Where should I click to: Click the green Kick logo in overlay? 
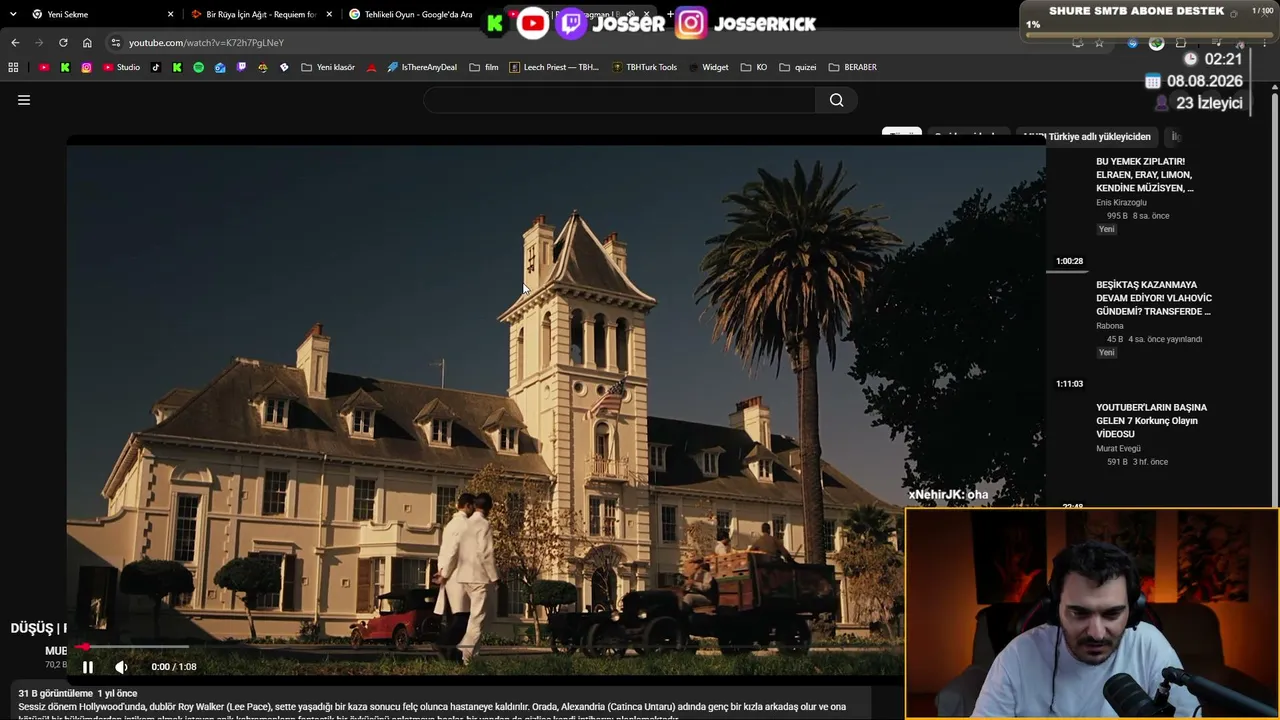click(x=495, y=24)
